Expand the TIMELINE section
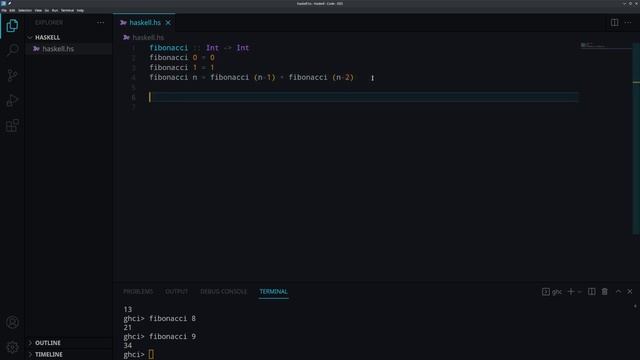The image size is (640, 360). coord(49,354)
